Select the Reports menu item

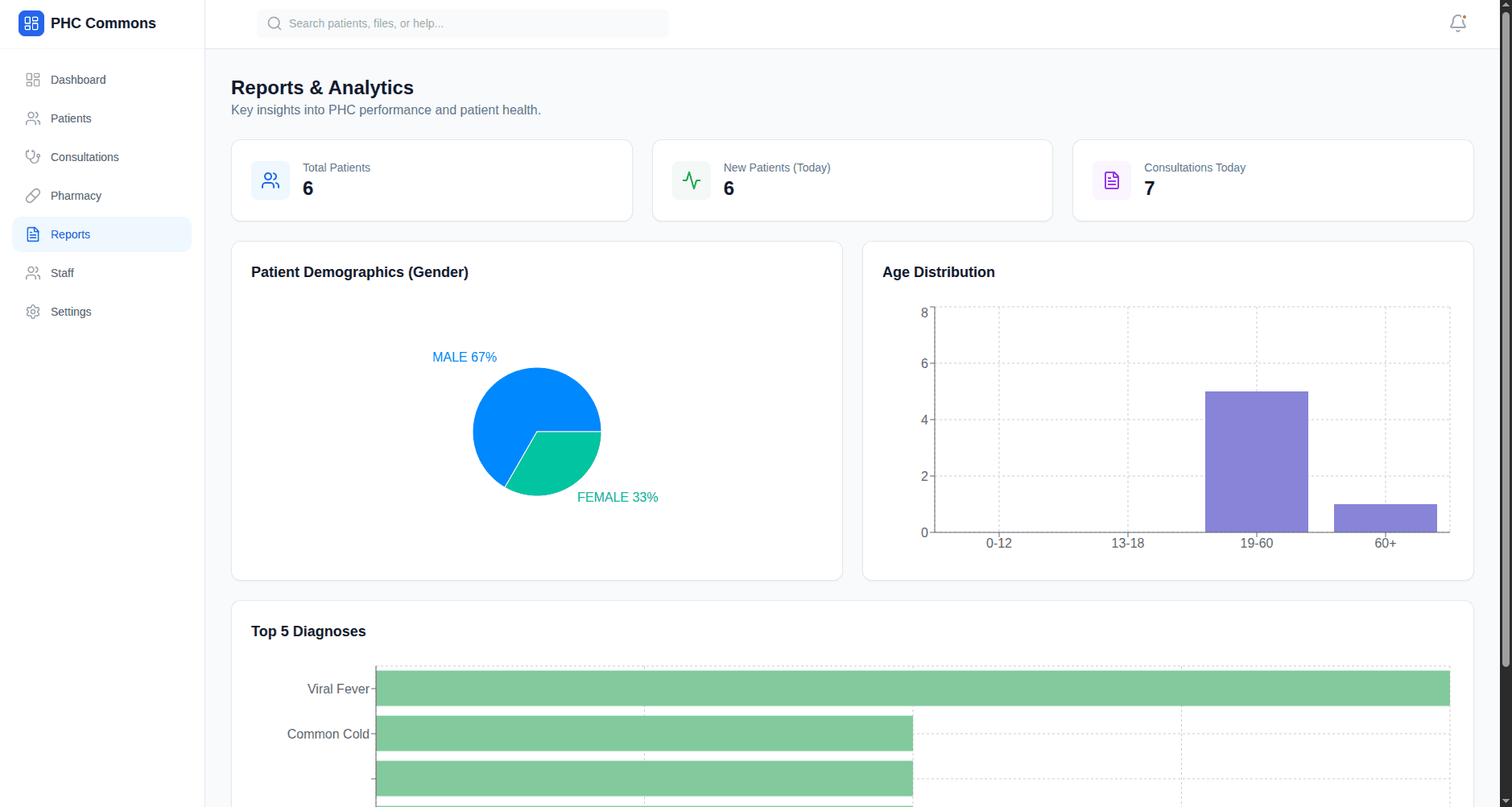(71, 234)
